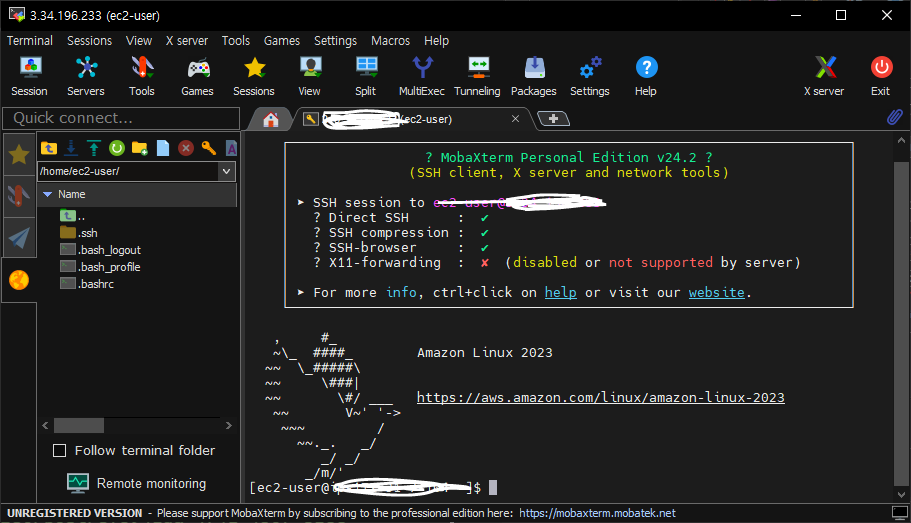Viewport: 911px width, 523px height.
Task: Click the file list scroll right arrow
Action: coord(229,425)
